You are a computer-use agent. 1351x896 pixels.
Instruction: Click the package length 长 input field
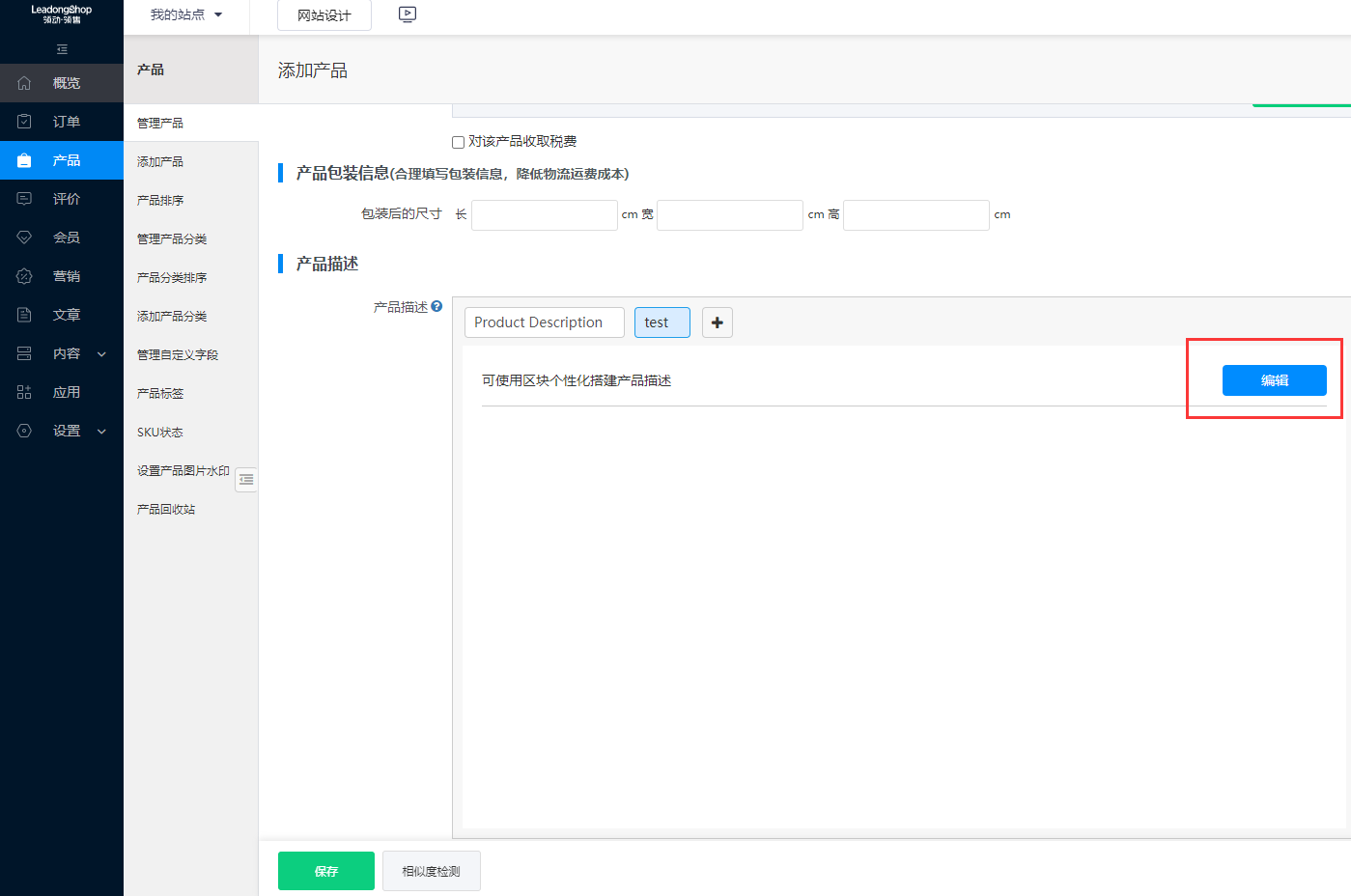(544, 215)
